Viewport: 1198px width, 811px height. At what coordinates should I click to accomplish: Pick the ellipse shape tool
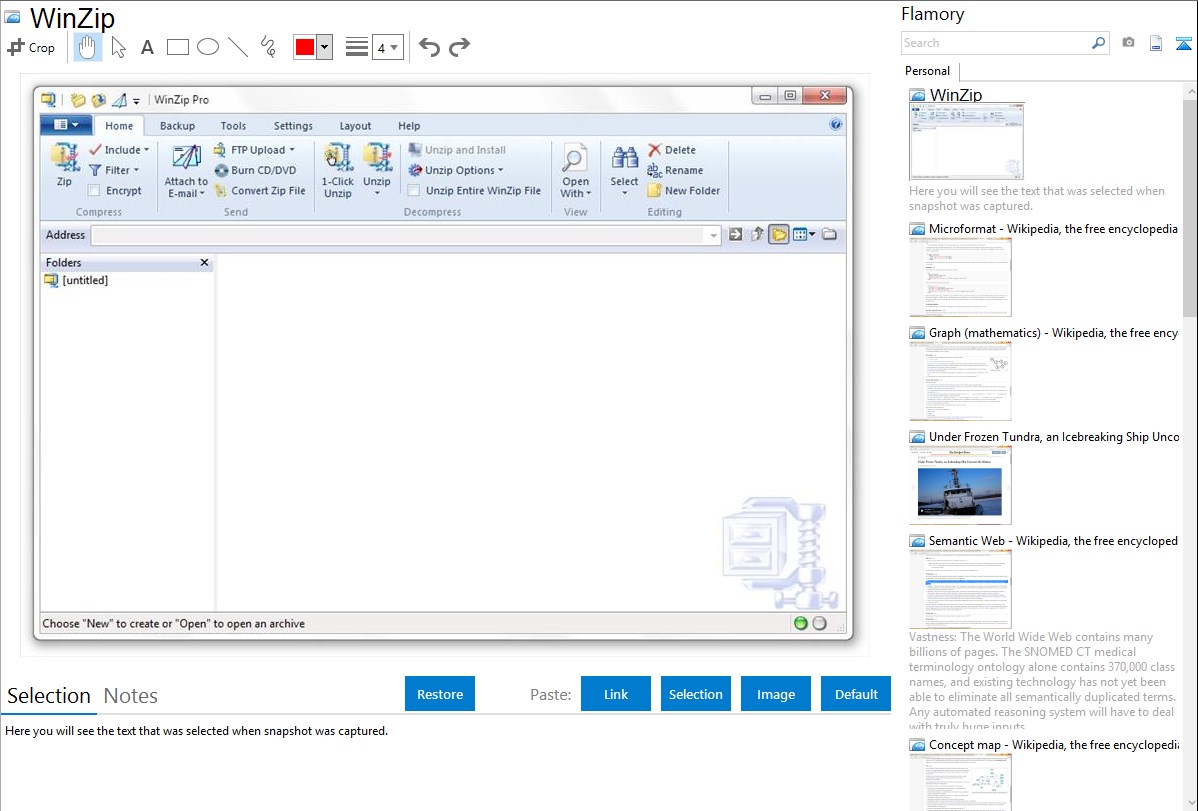(208, 47)
